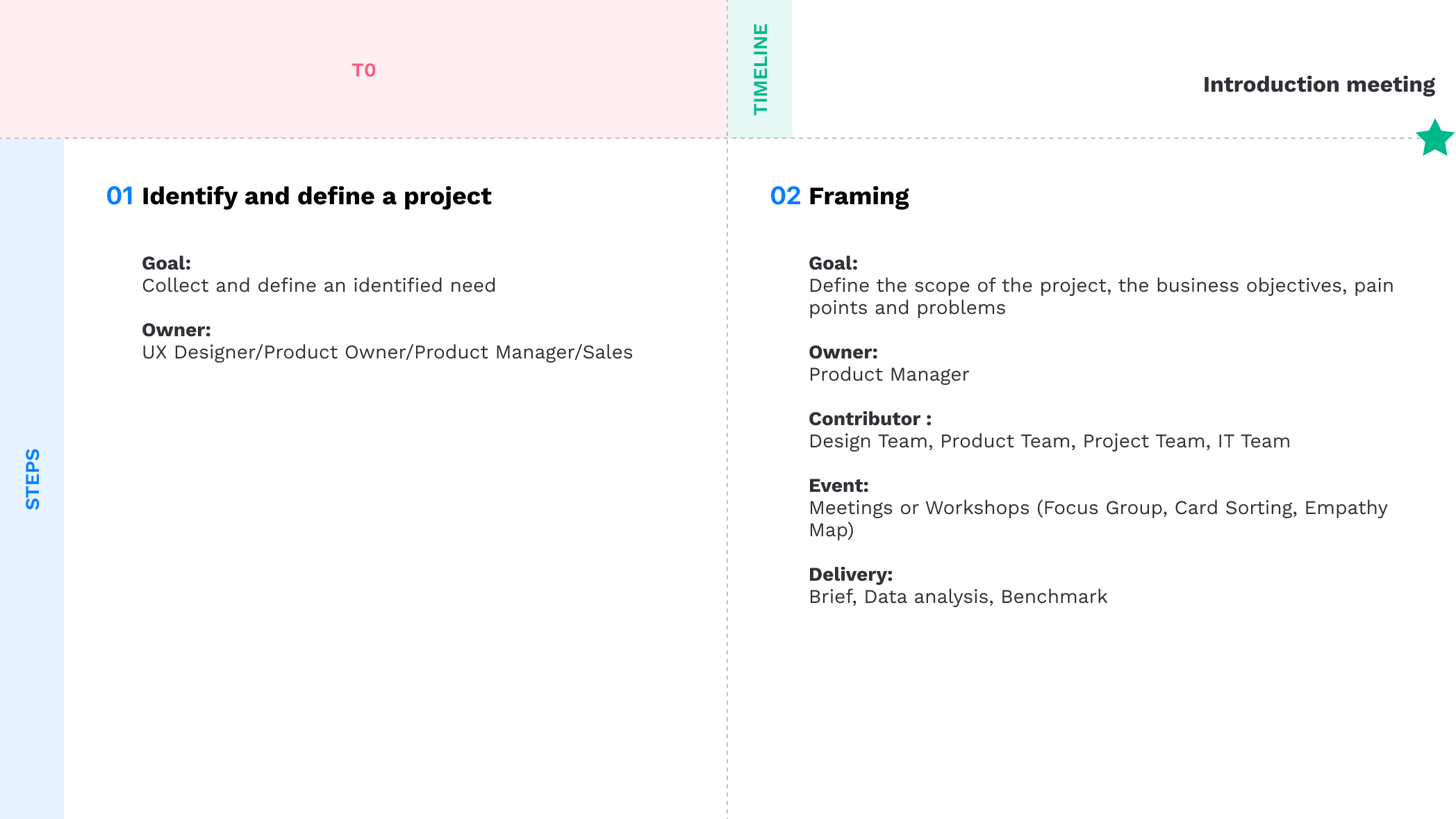Click the vertical TIMELINE label
Screen dimensions: 1456x819
coord(761,69)
